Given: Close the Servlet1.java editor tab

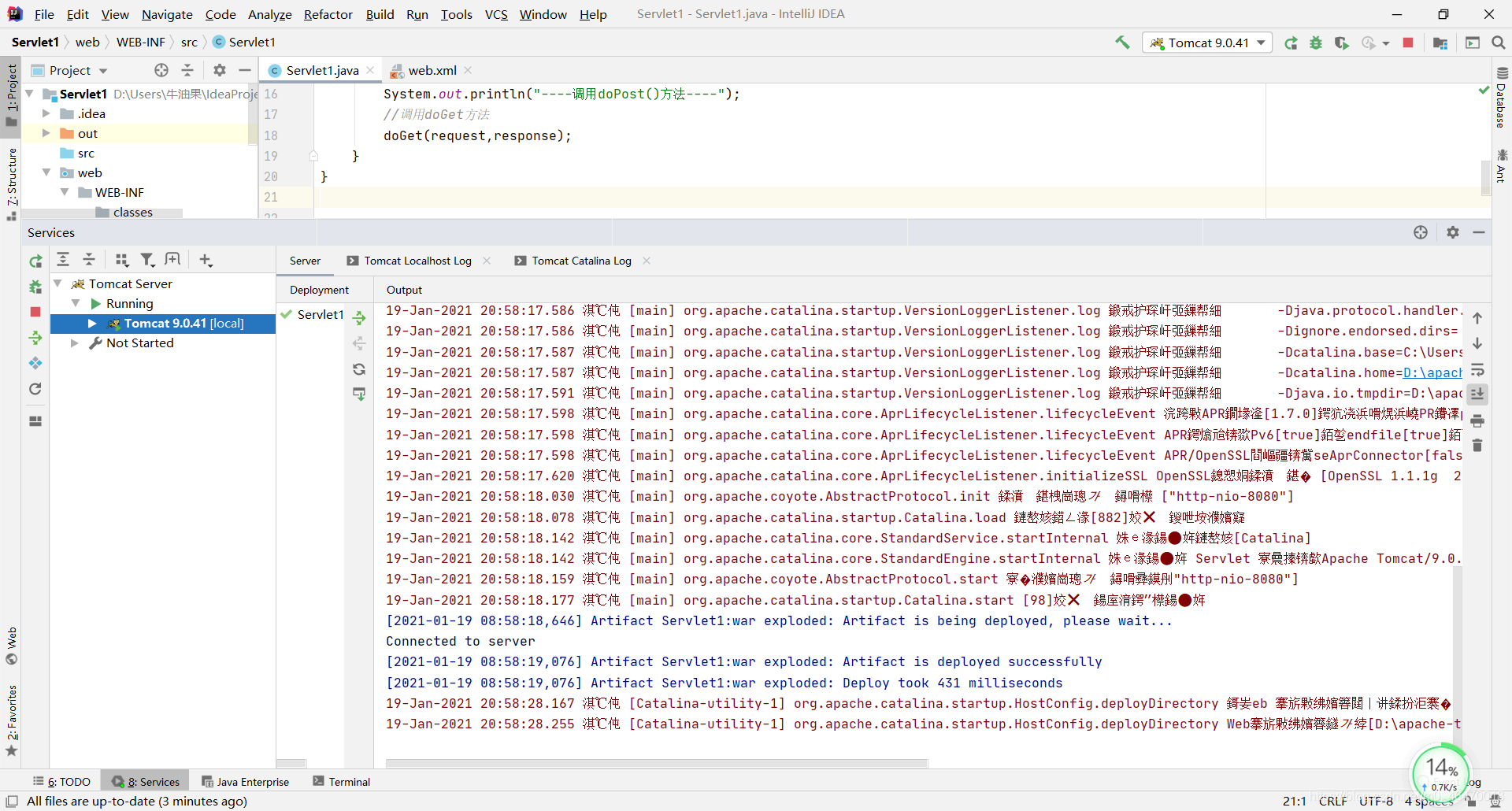Looking at the screenshot, I should click(x=370, y=70).
